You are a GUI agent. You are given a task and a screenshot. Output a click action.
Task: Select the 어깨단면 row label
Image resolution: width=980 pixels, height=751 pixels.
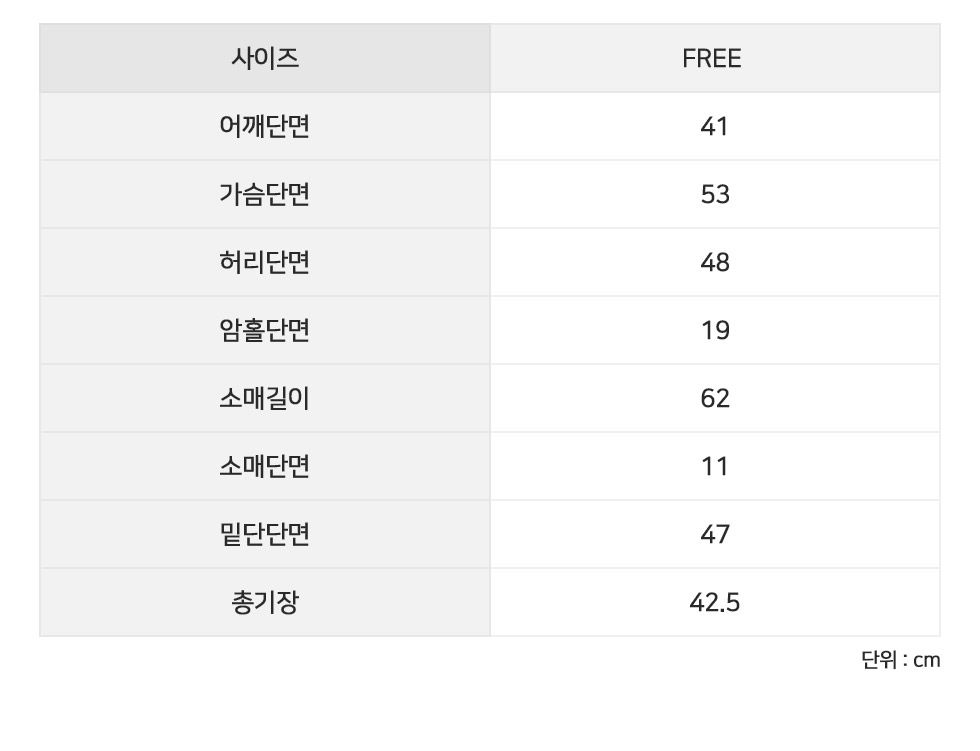coord(264,126)
